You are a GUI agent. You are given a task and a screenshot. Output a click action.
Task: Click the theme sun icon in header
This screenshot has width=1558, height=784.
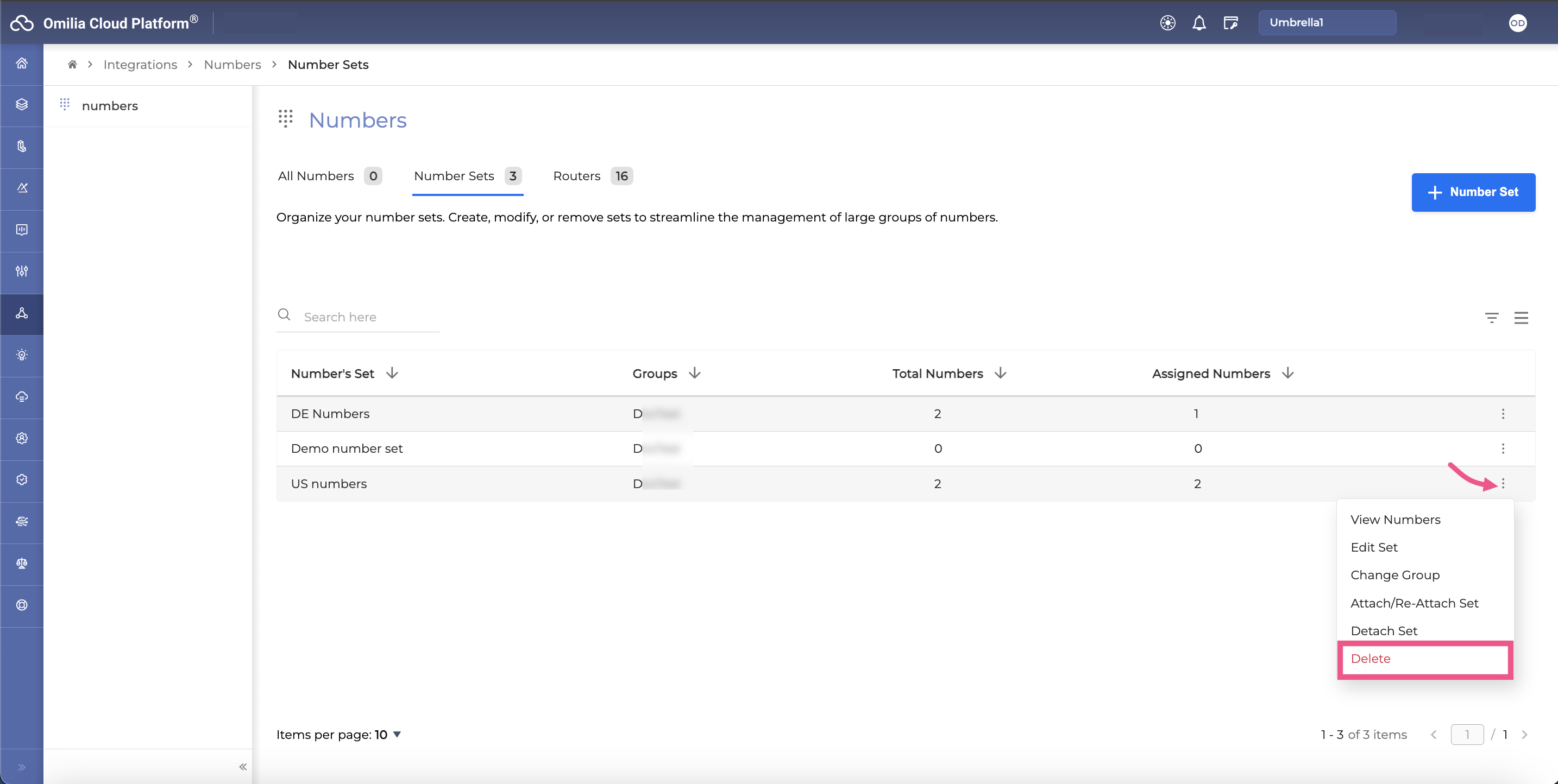[x=1168, y=23]
